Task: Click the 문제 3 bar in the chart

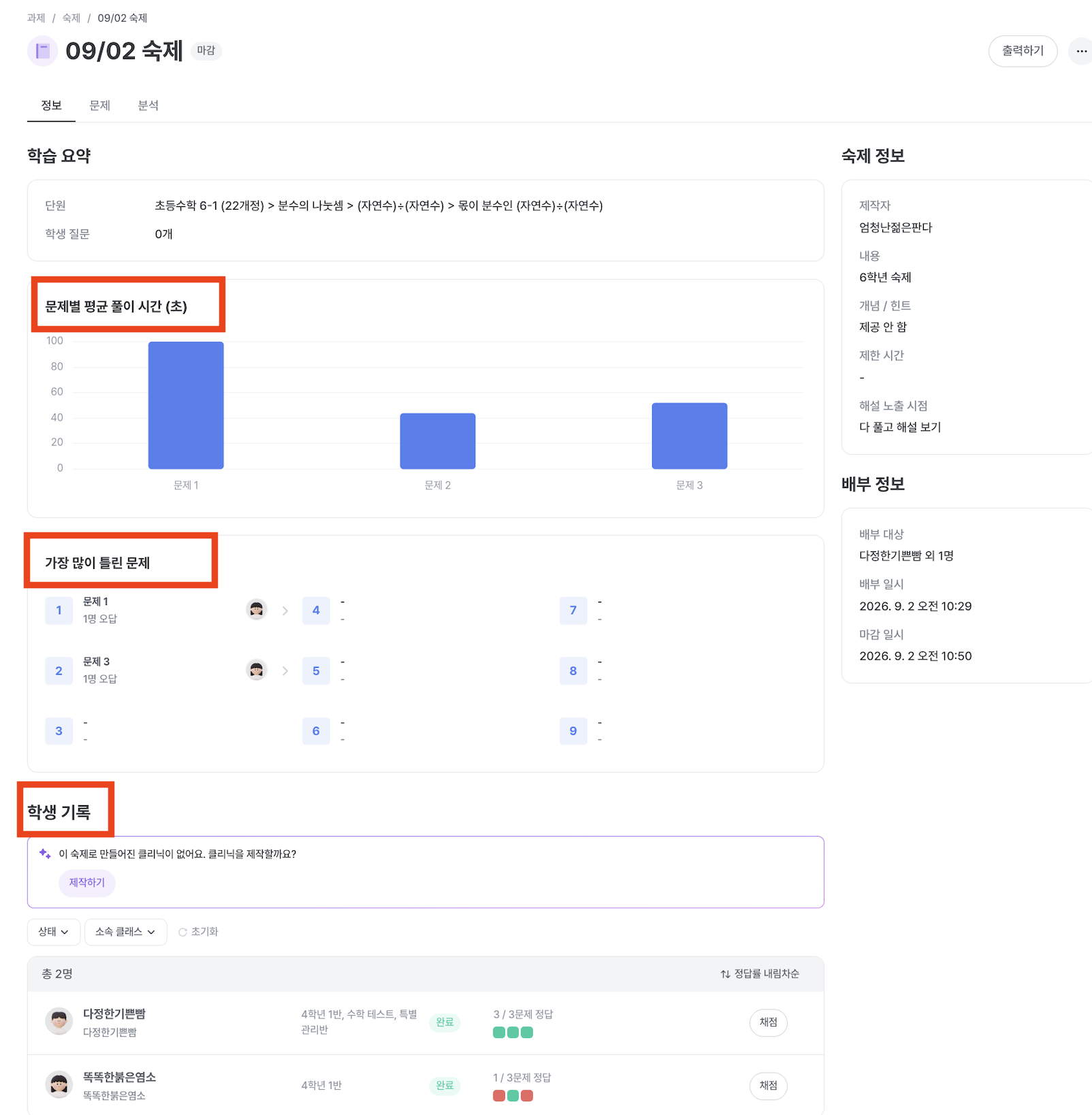Action: [x=690, y=436]
